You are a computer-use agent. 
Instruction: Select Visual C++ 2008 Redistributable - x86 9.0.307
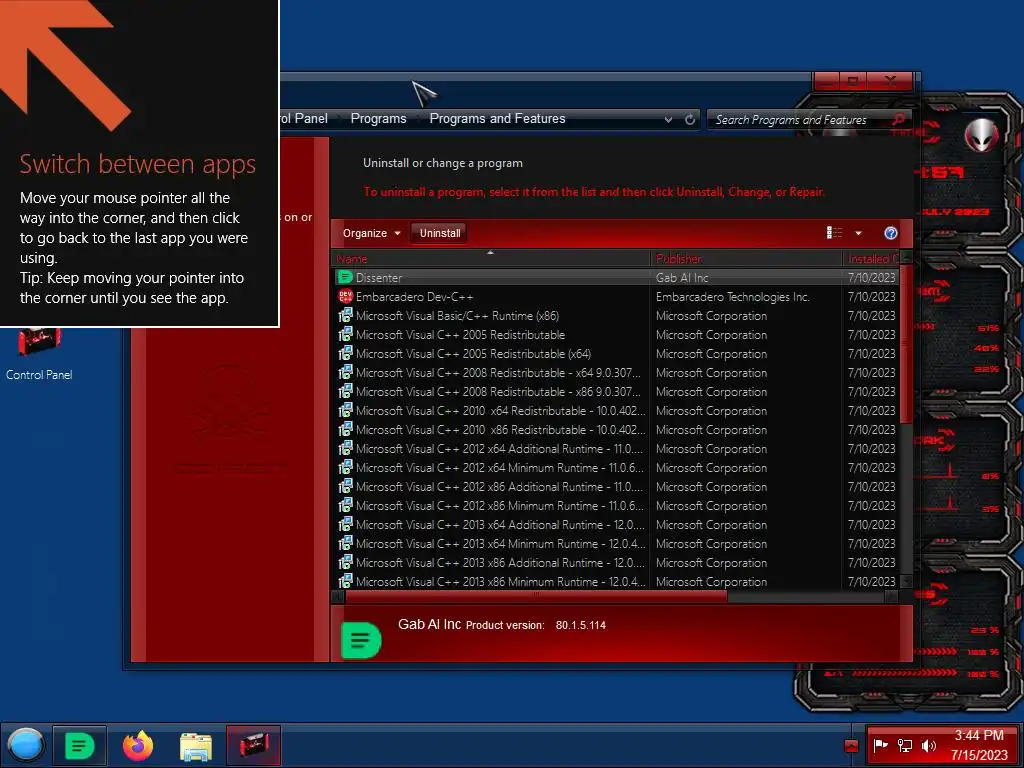click(x=616, y=391)
